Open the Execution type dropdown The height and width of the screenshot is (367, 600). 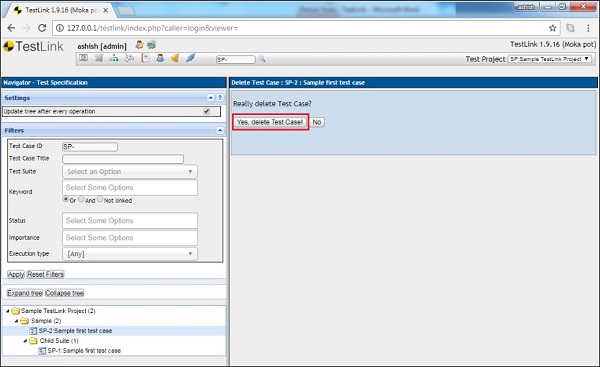tap(130, 254)
